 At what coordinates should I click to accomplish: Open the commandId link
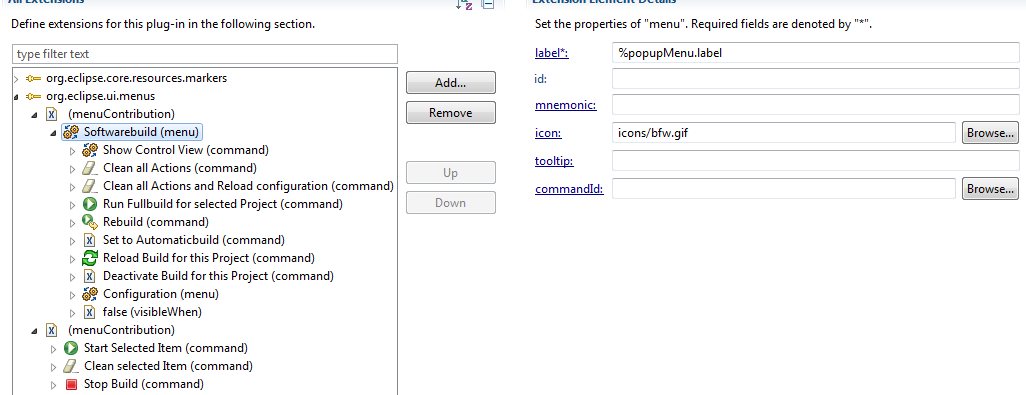click(569, 189)
